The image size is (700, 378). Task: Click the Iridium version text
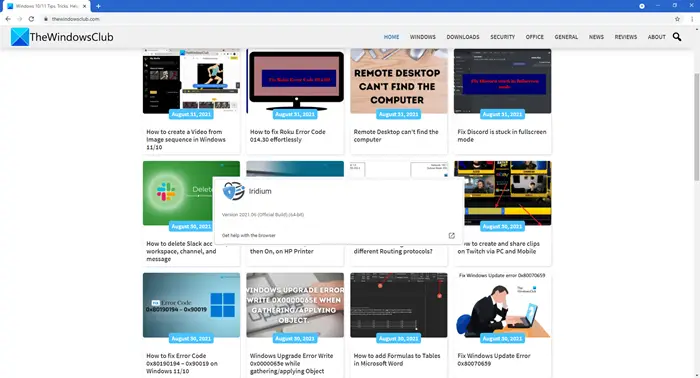(x=262, y=215)
